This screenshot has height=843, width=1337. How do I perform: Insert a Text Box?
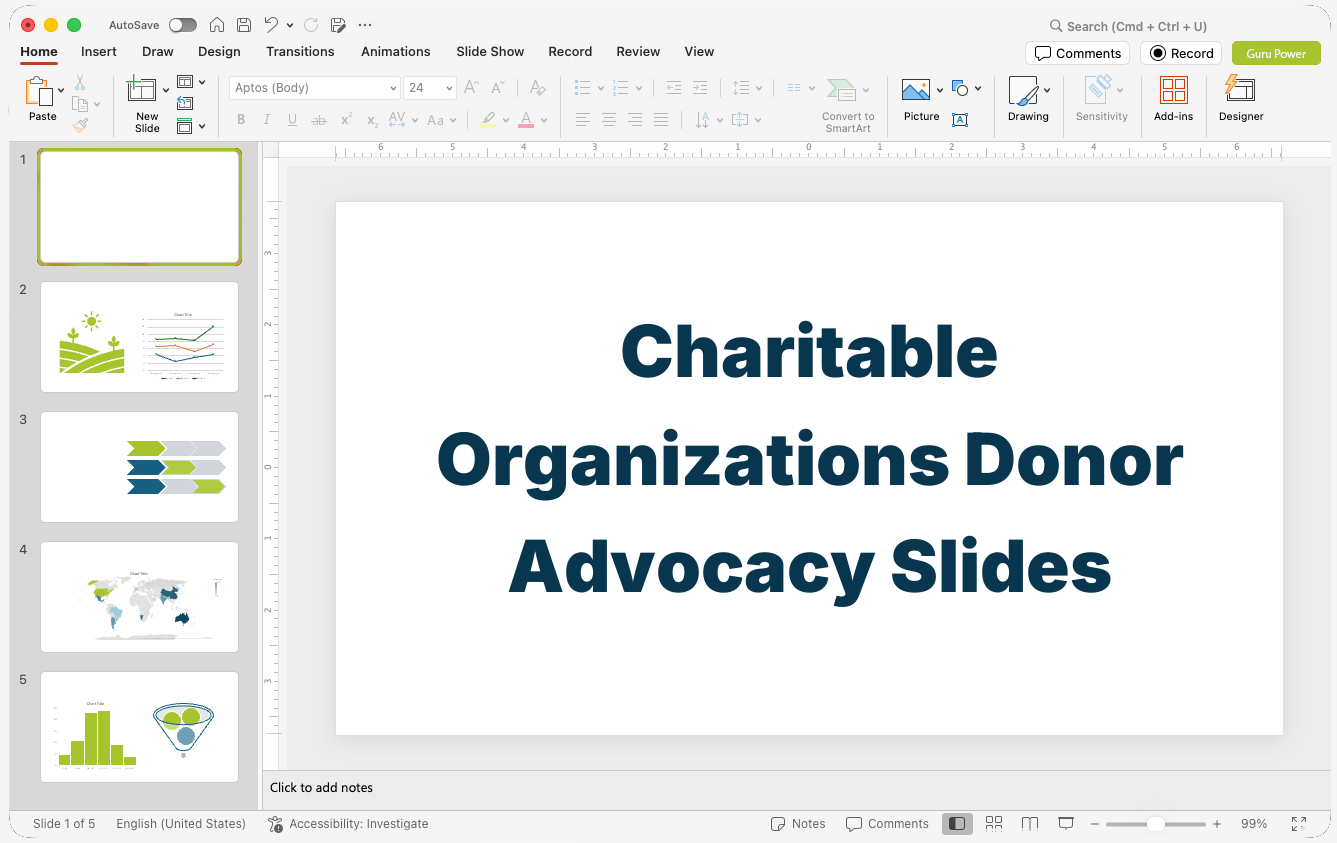[960, 120]
